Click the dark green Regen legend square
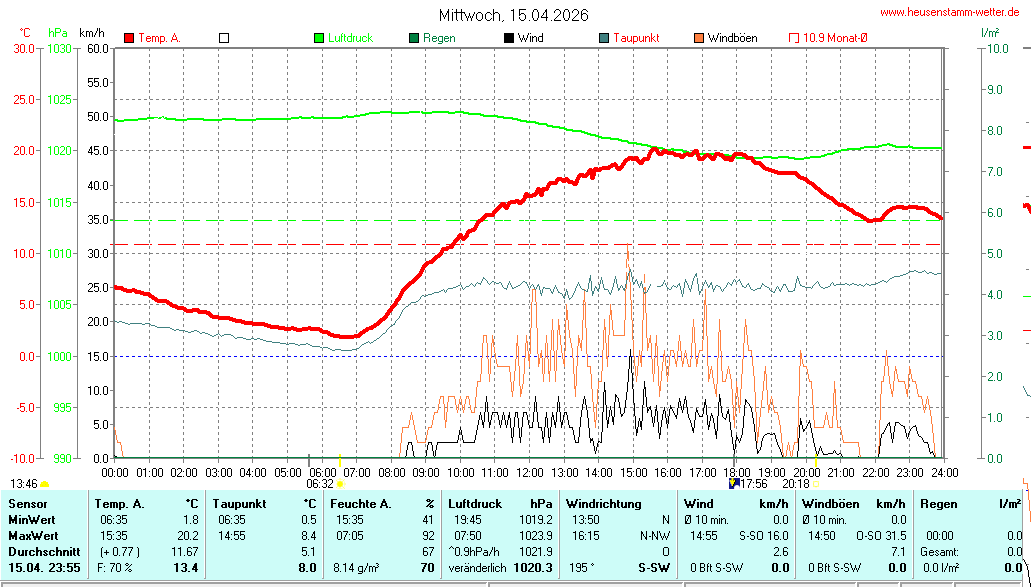 (x=414, y=38)
